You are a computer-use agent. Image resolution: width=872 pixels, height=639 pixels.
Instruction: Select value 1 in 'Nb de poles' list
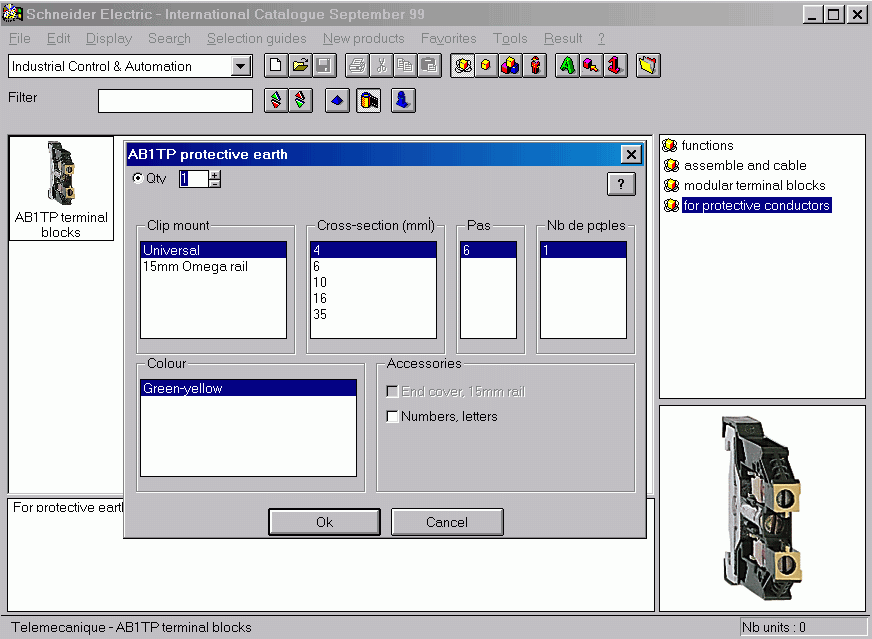pos(583,250)
